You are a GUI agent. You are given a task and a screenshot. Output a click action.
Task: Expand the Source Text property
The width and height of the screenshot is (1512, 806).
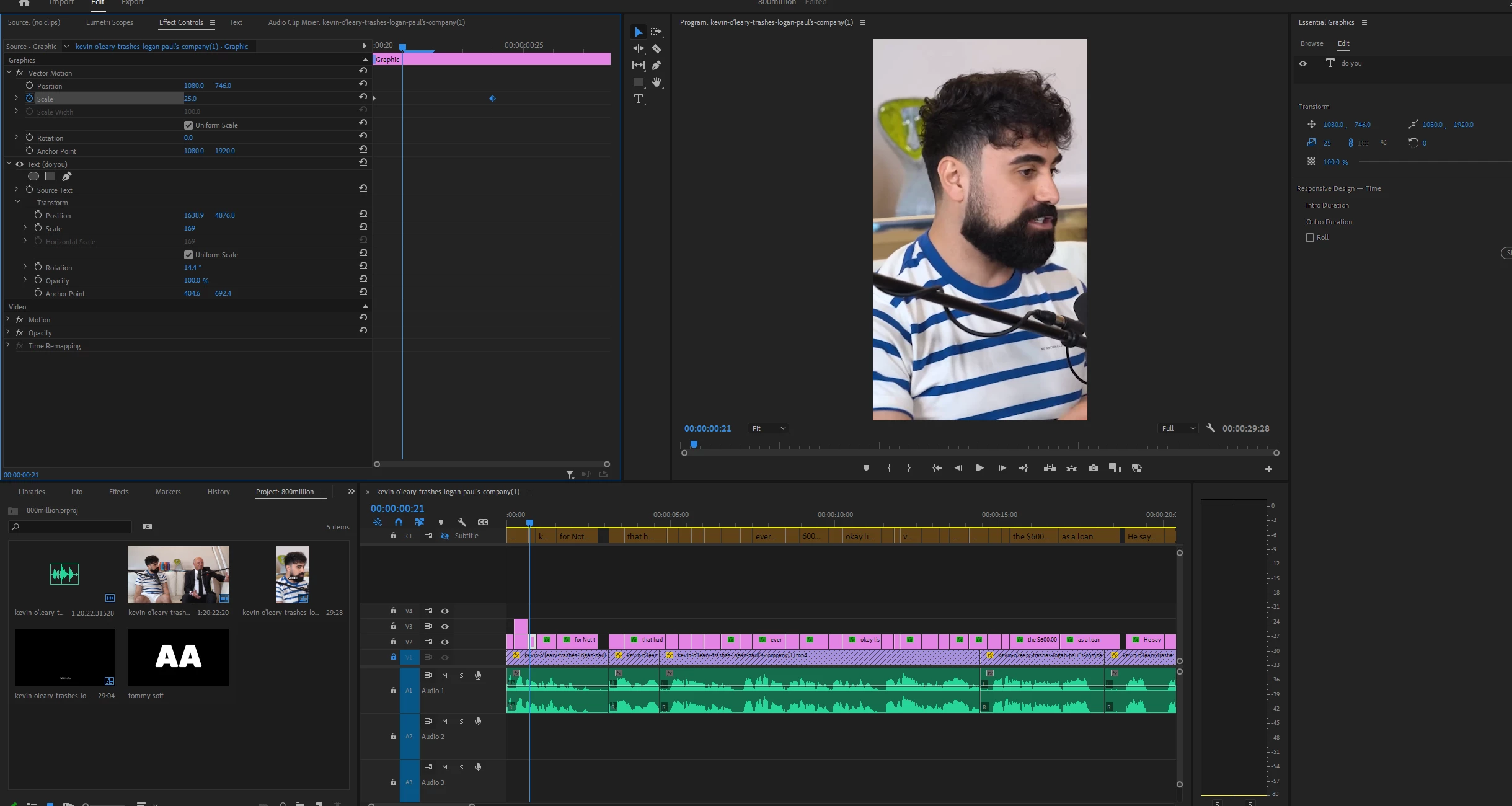click(x=17, y=190)
